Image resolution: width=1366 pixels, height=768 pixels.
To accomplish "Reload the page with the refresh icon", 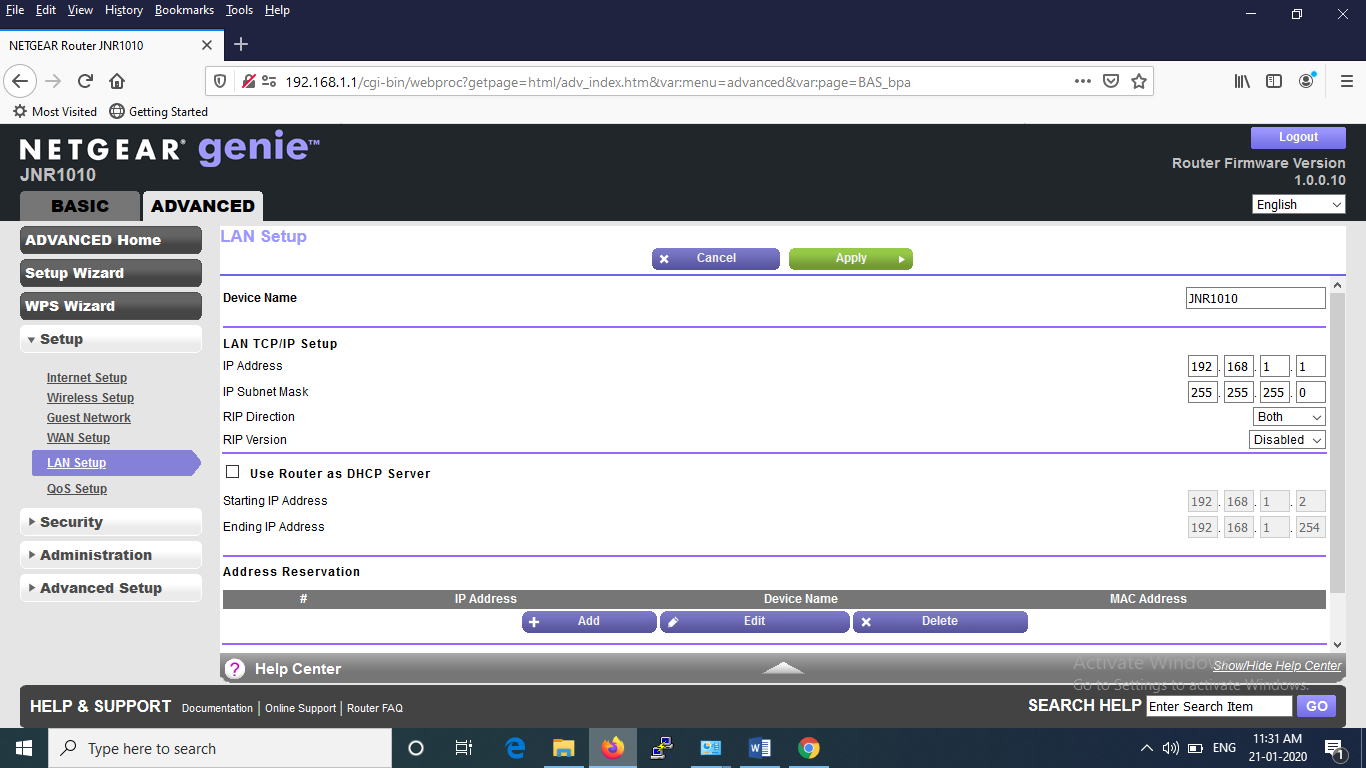I will [86, 81].
